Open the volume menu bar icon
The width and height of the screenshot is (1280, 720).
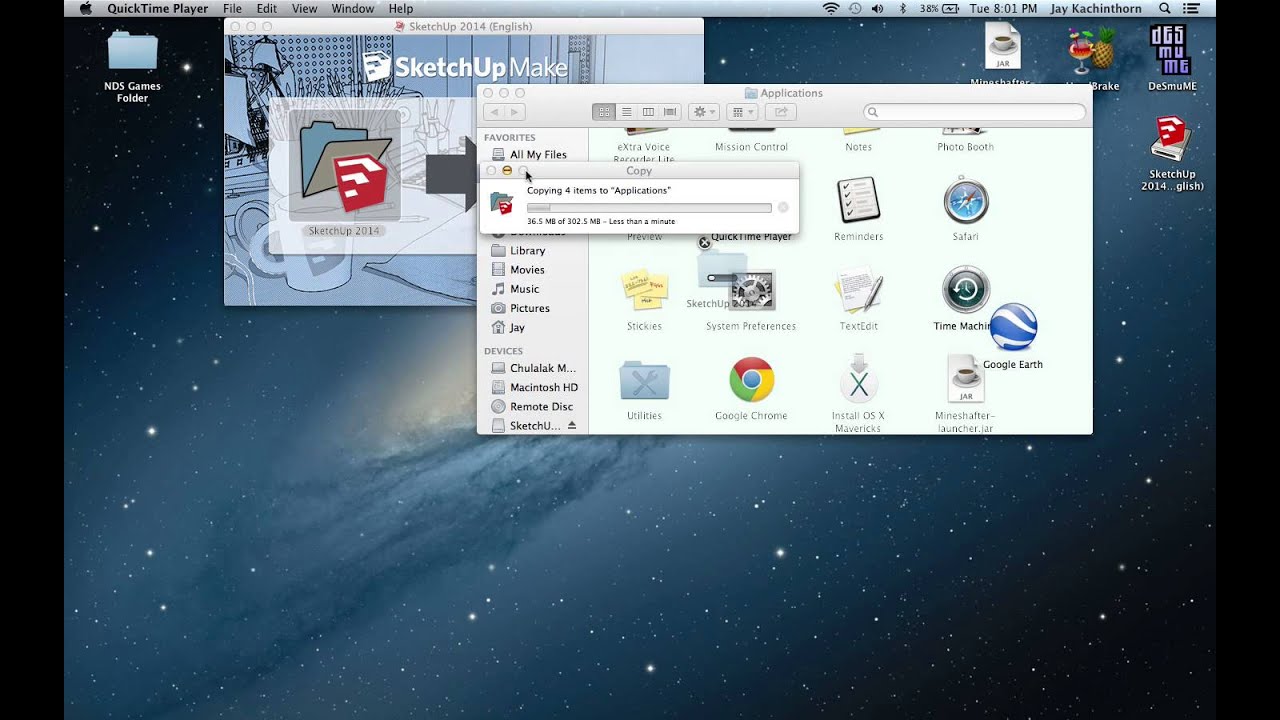pos(878,8)
